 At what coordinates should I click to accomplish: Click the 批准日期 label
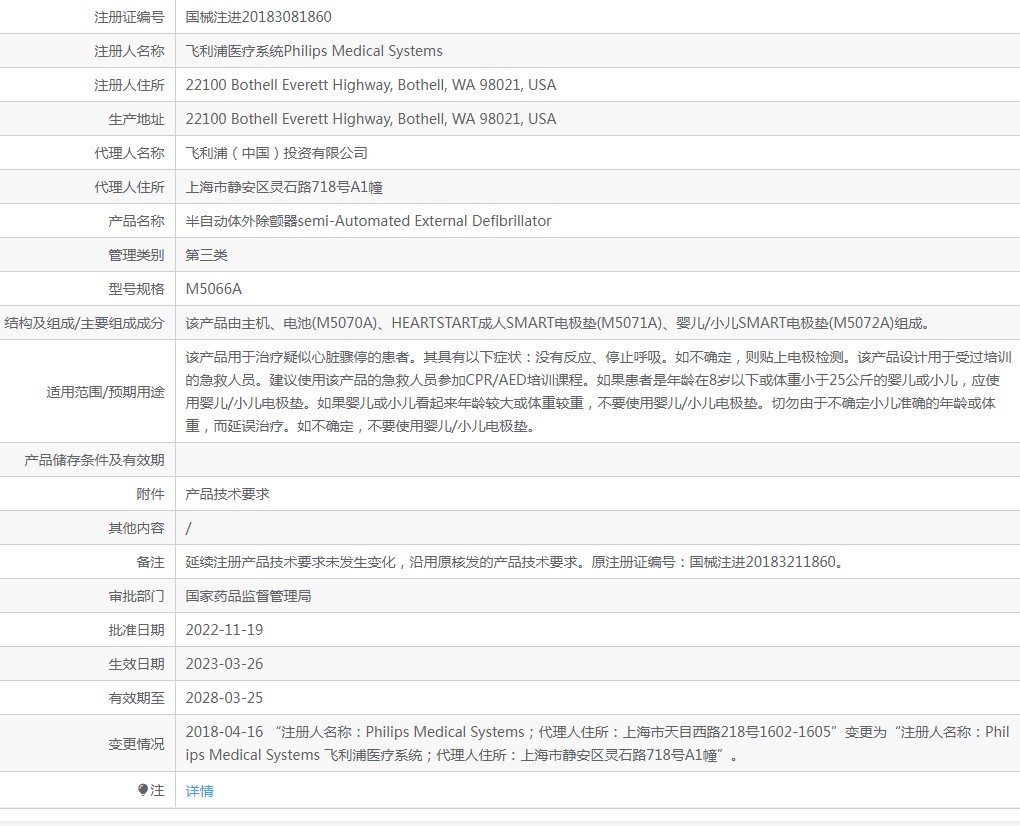137,630
